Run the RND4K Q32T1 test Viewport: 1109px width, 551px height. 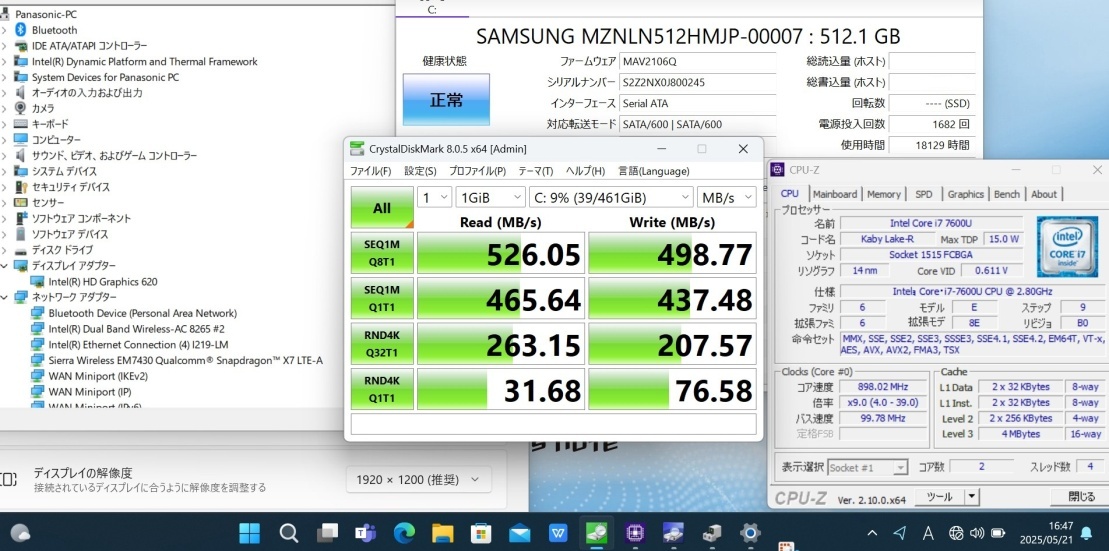[x=382, y=343]
